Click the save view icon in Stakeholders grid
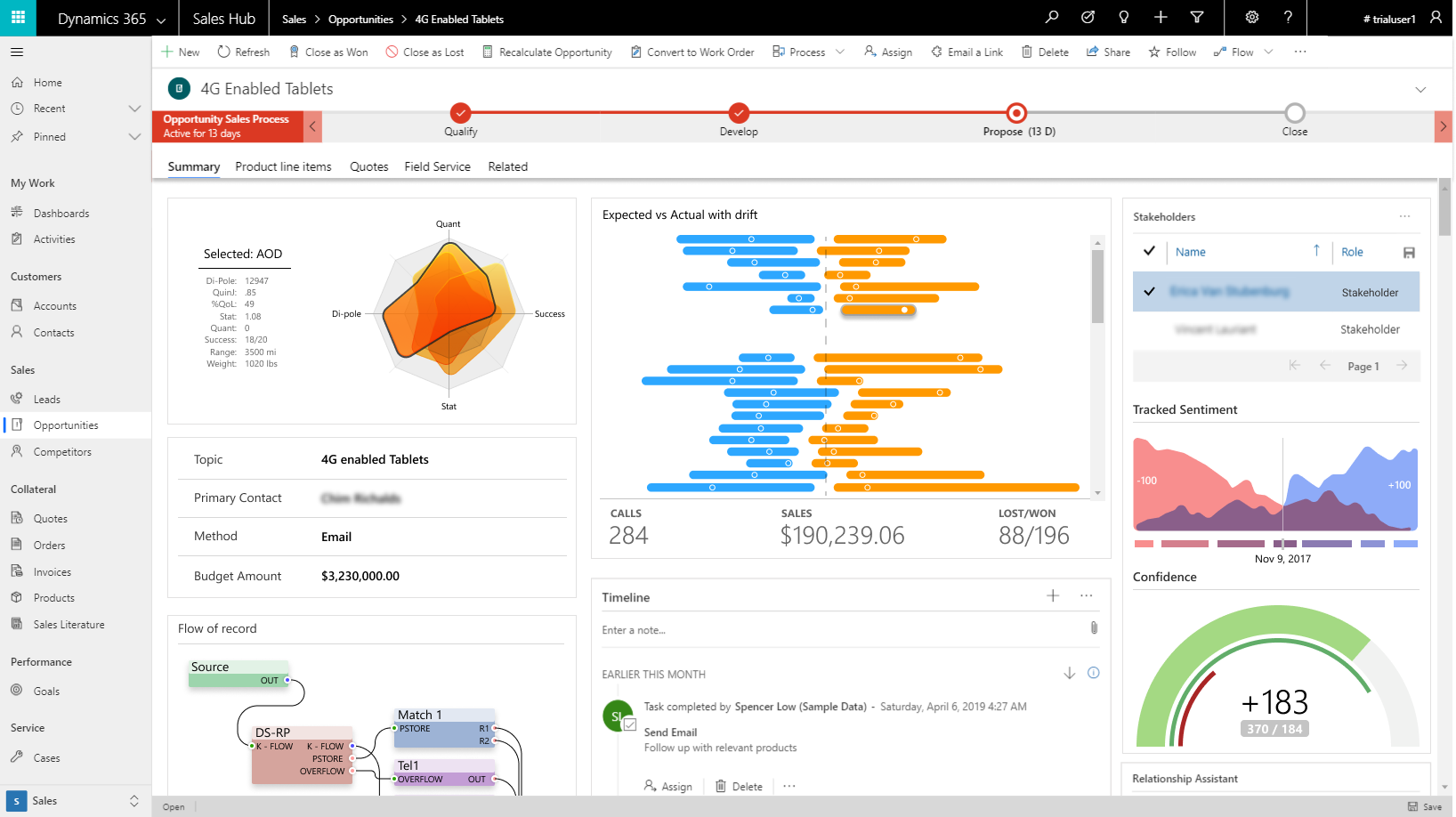 click(x=1409, y=252)
